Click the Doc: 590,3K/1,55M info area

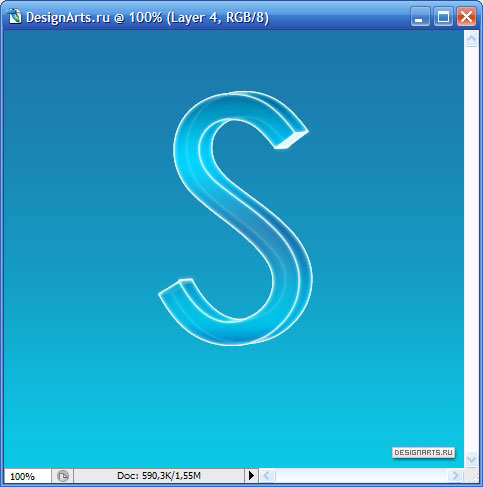(159, 476)
